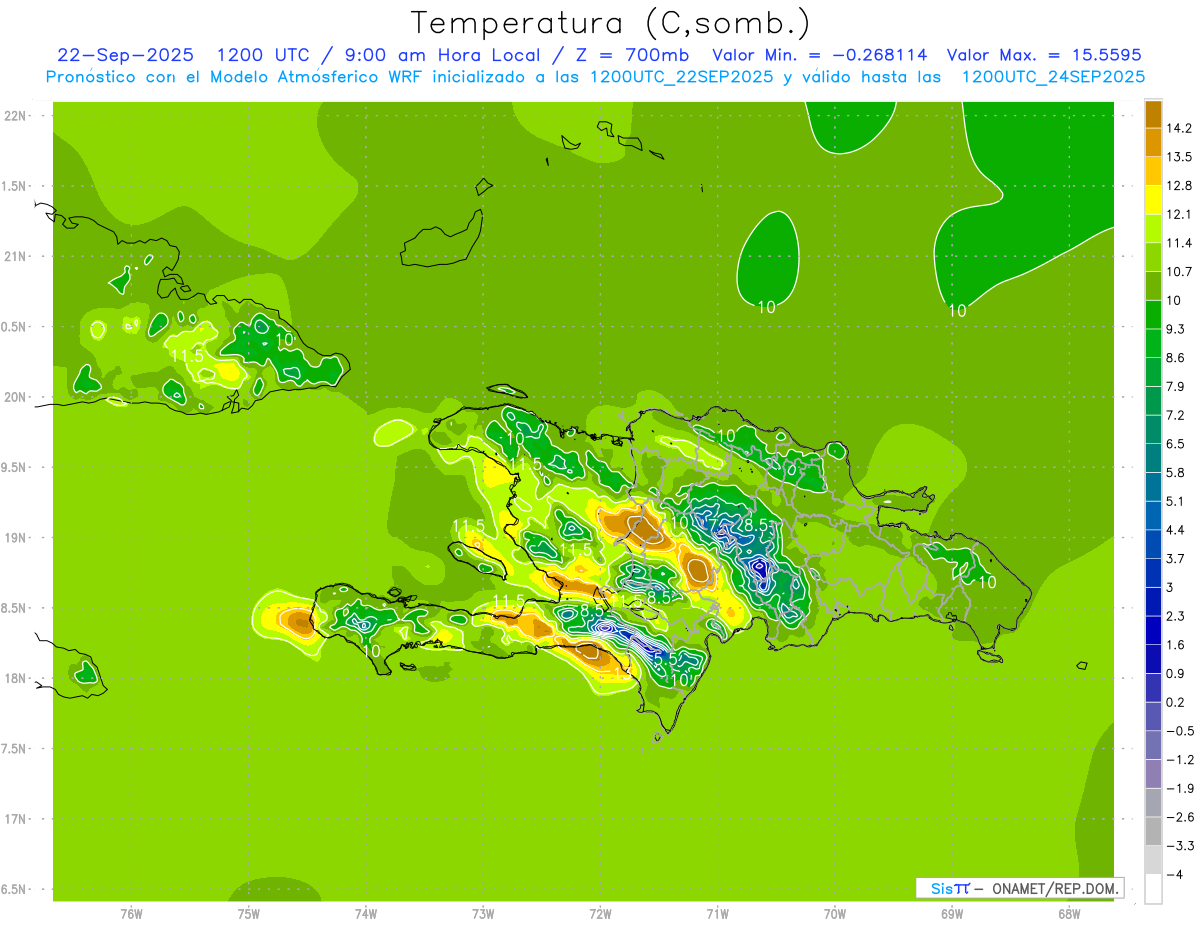Click the 76W longitude axis label

pos(131,913)
